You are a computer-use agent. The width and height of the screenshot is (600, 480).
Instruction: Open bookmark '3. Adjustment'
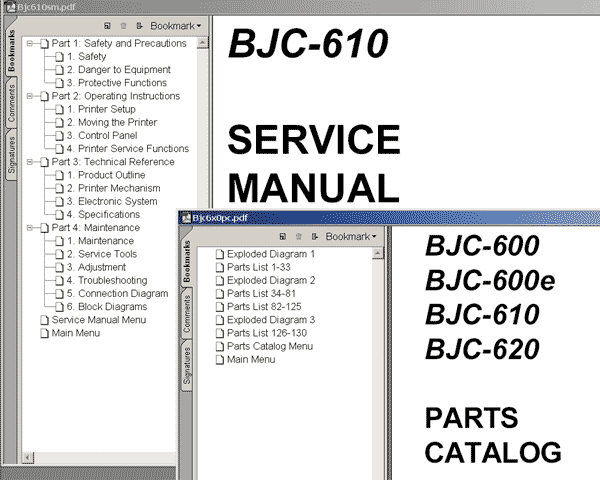96,267
